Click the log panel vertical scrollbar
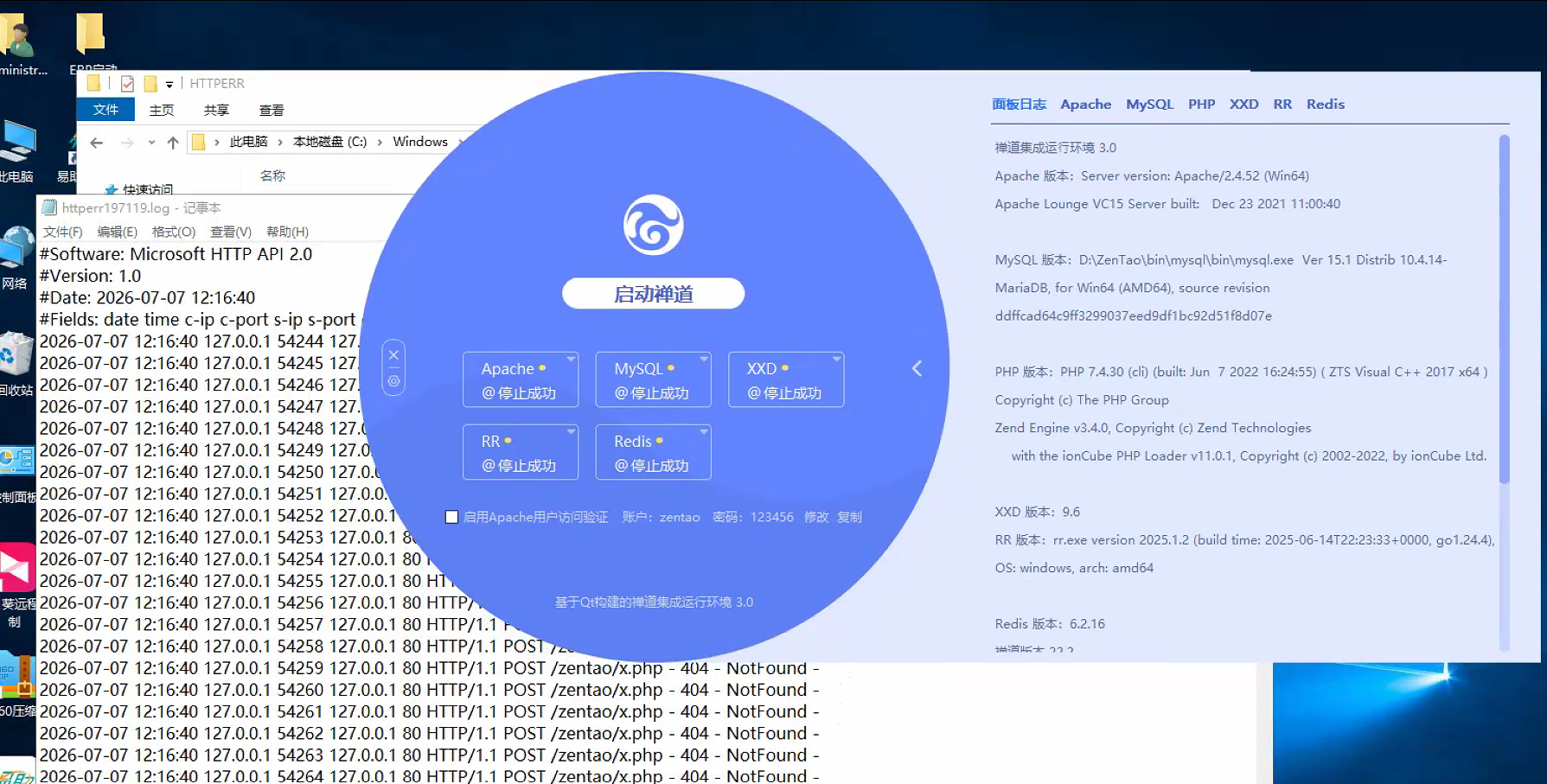The height and width of the screenshot is (784, 1547). 1505,309
